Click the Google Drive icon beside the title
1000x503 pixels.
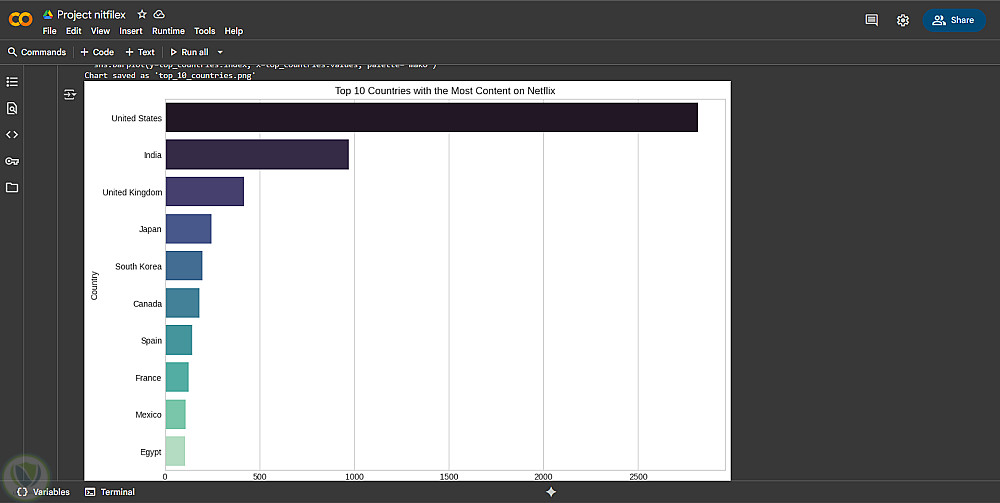pos(48,15)
